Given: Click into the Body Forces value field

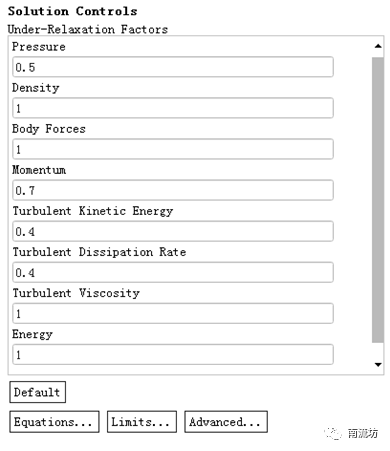Looking at the screenshot, I should pyautogui.click(x=173, y=149).
